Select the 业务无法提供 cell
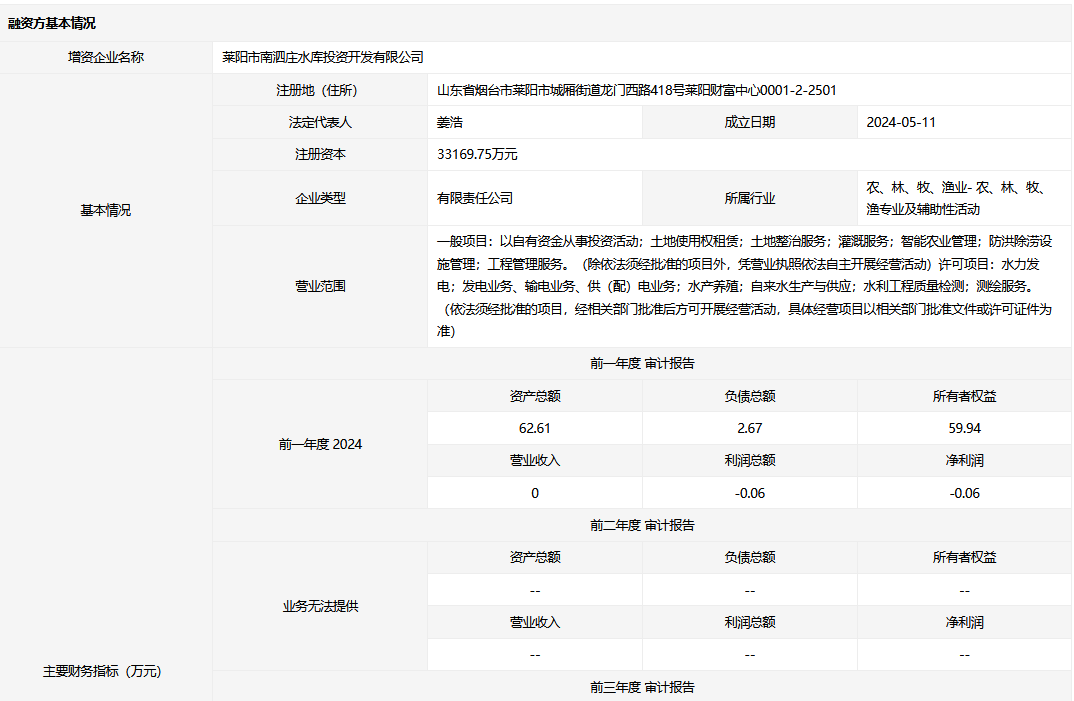Image resolution: width=1074 pixels, height=701 pixels. pyautogui.click(x=320, y=606)
